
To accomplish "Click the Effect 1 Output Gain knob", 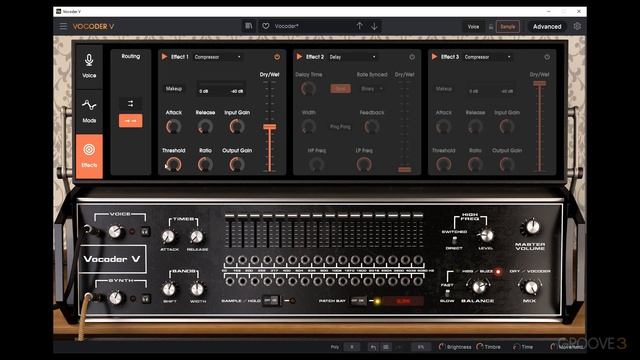I will pyautogui.click(x=237, y=164).
